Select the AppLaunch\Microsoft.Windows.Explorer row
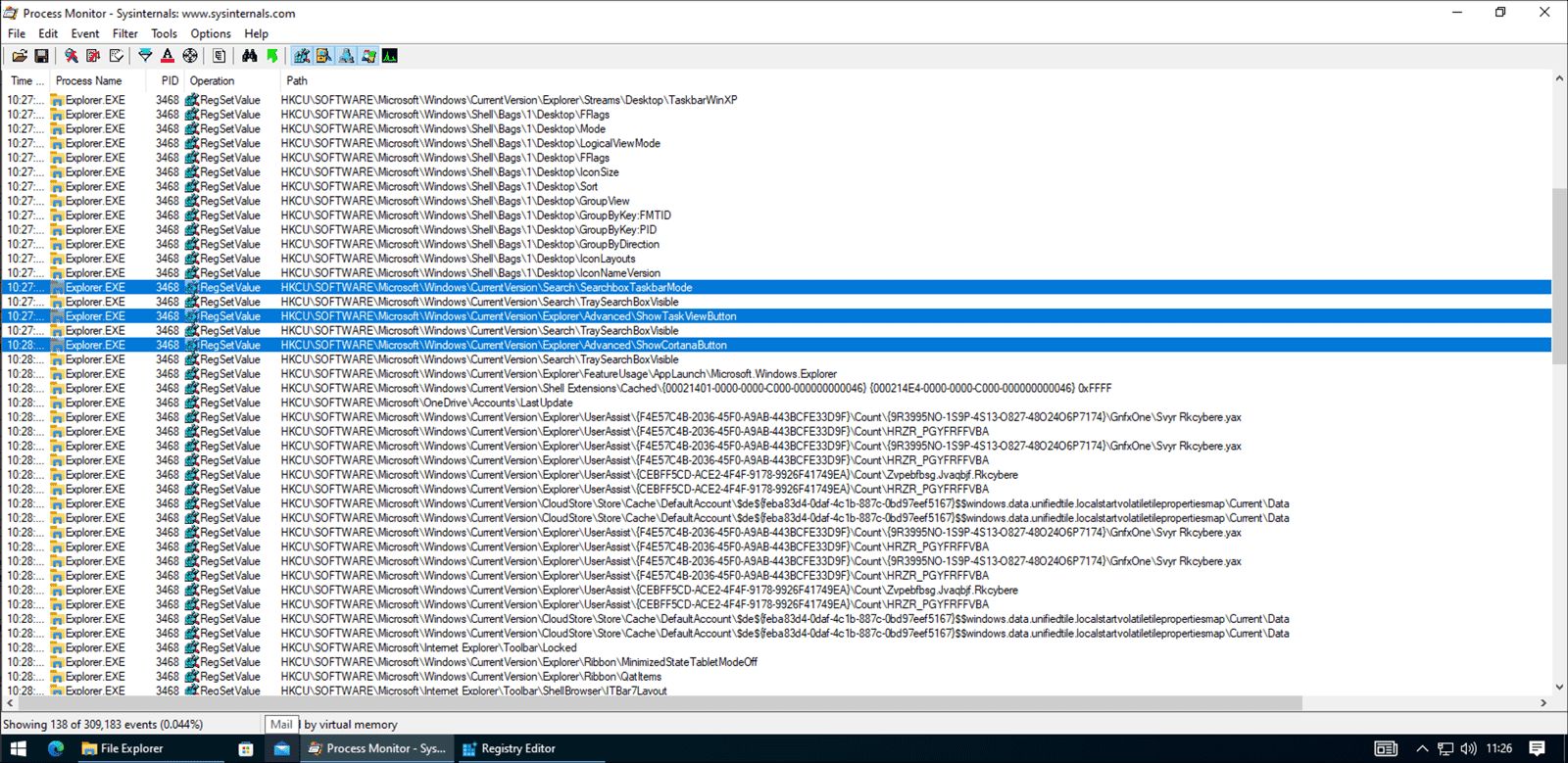 [x=778, y=374]
